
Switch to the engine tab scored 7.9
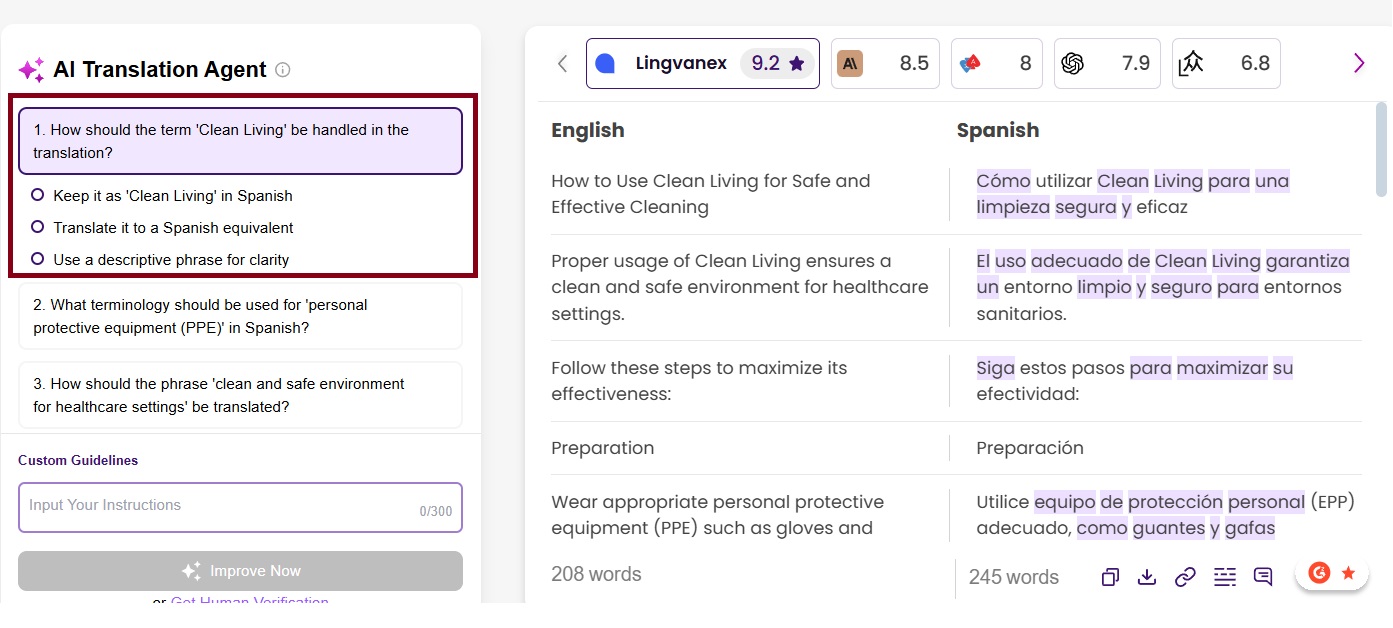tap(1109, 64)
